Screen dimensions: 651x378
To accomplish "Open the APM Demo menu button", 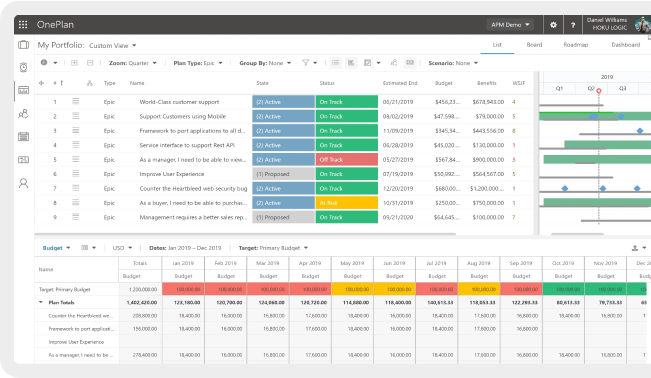I will [510, 25].
